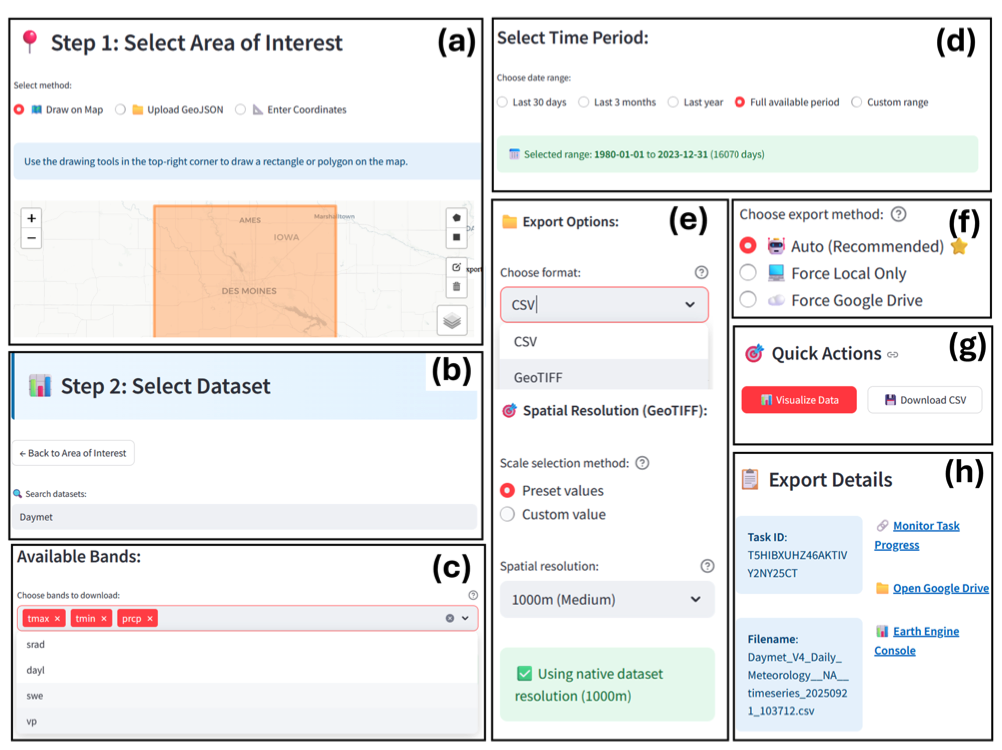Open the map layers control
The image size is (1002, 750).
[452, 321]
